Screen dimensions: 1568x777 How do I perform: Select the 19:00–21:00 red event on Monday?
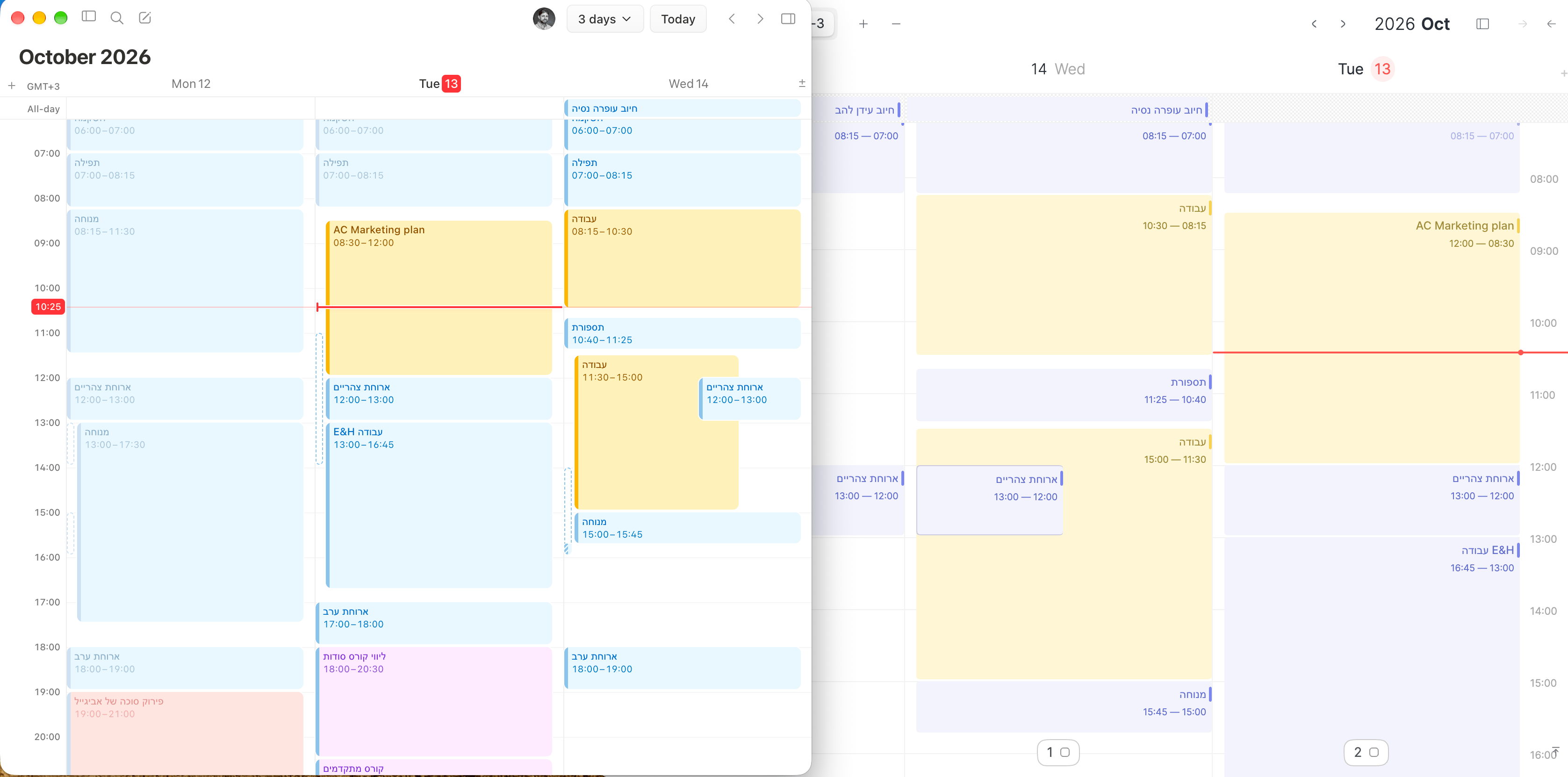(185, 733)
